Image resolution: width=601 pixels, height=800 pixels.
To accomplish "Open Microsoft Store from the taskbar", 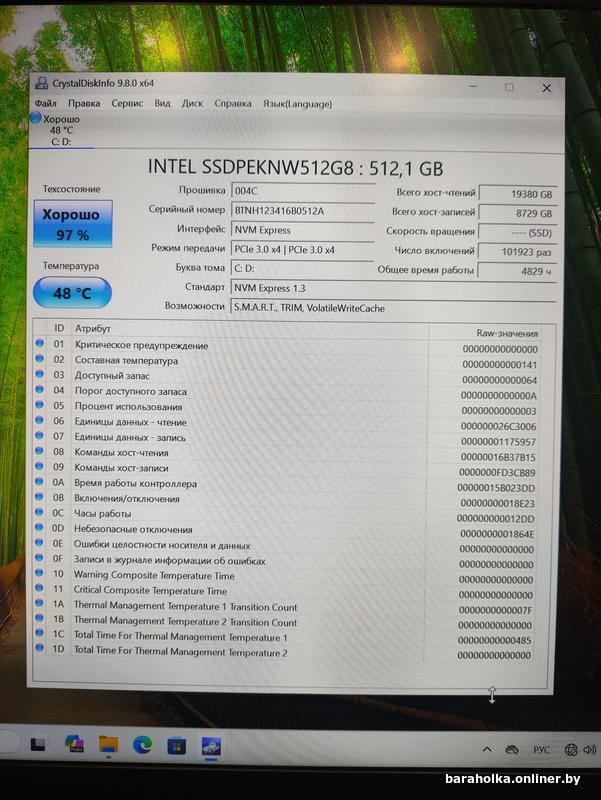I will pos(177,746).
